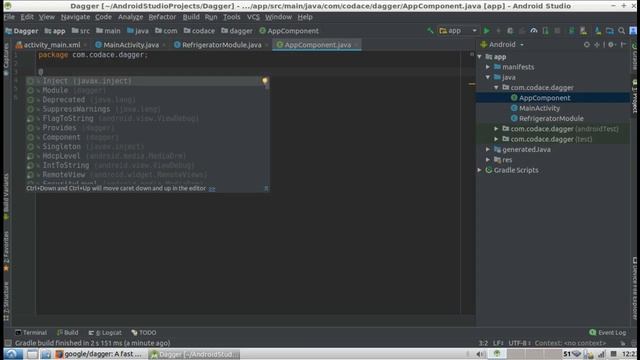
Task: Toggle the Logcat tool window
Action: pyautogui.click(x=105, y=333)
